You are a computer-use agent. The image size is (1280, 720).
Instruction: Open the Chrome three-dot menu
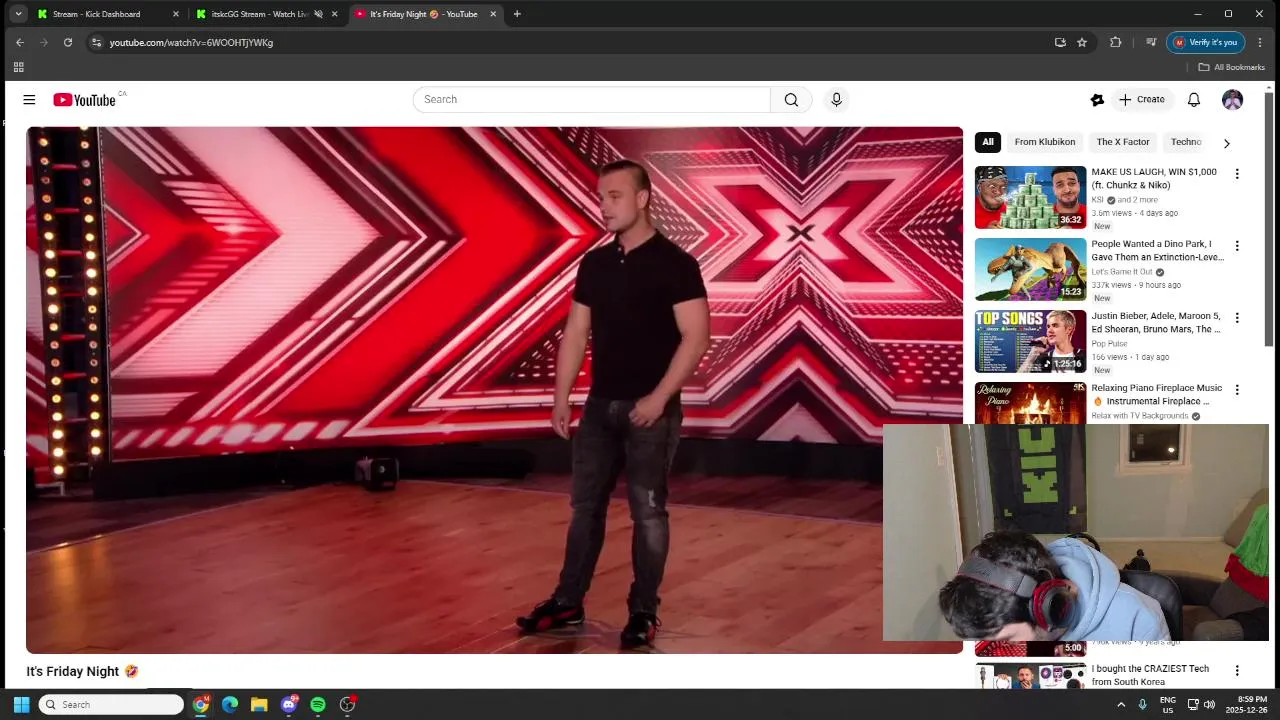(1260, 42)
